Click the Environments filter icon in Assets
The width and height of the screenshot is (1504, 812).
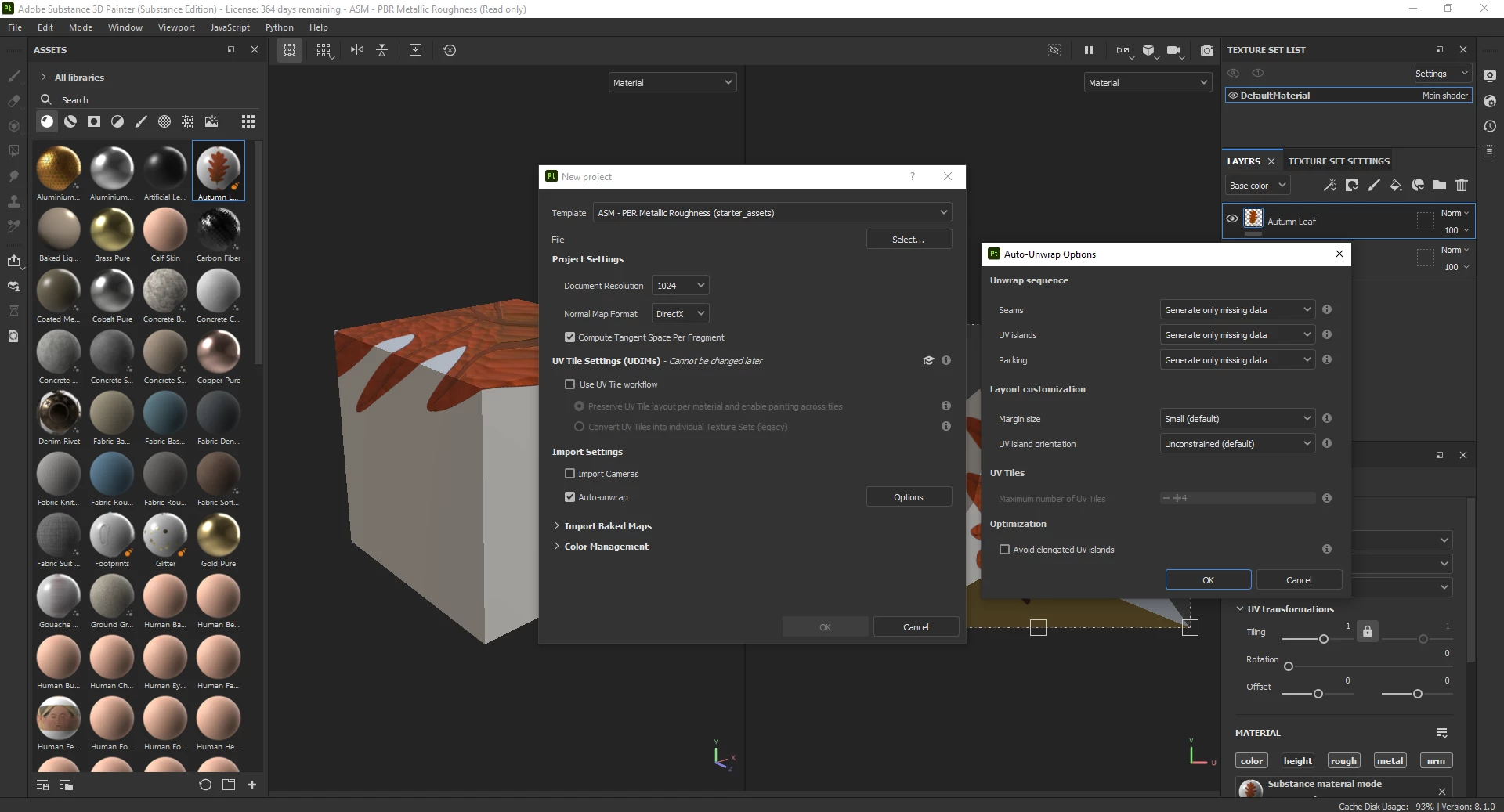tap(211, 121)
